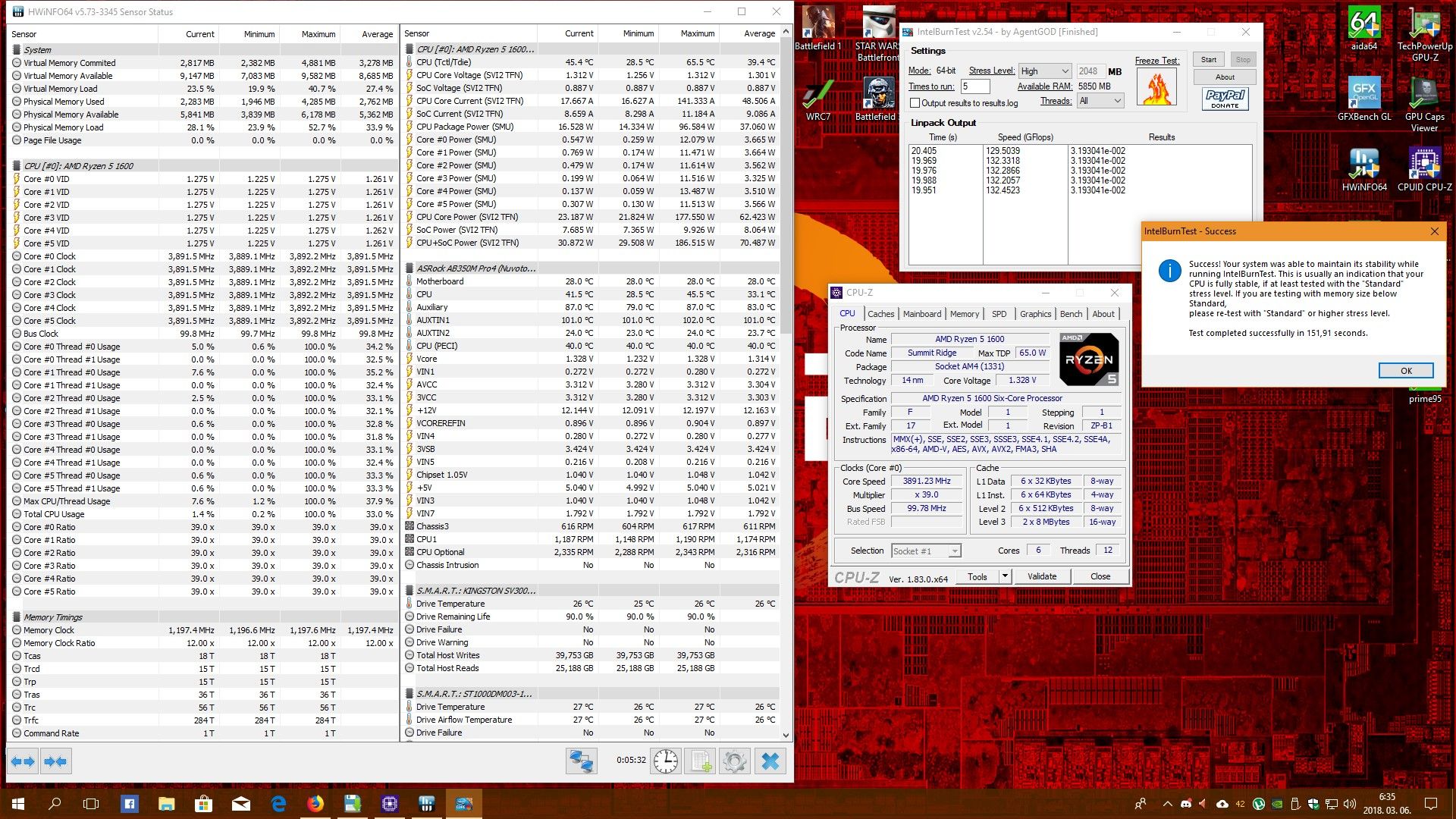Close HWiNFO sensors with blue X icon
Viewport: 1456px width, 819px height.
pos(770,761)
